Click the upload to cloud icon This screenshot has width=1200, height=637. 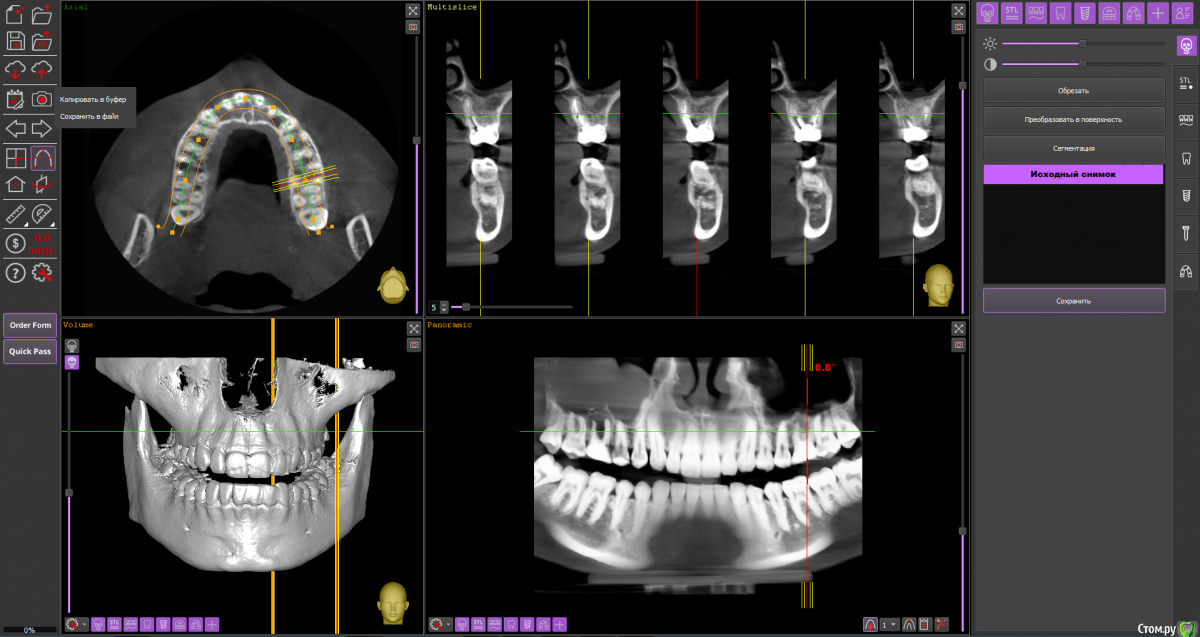[42, 69]
